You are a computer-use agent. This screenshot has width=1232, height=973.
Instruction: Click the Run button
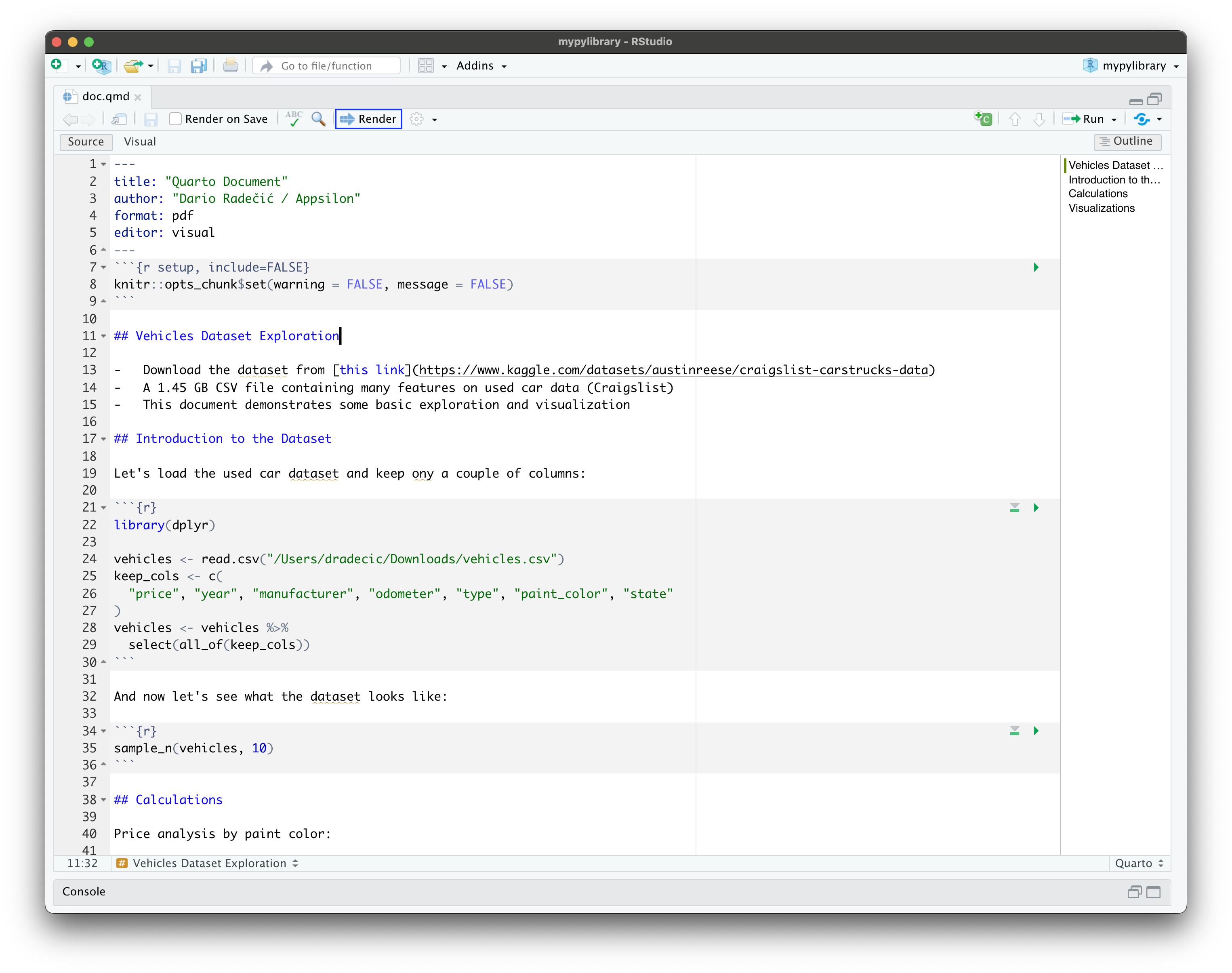pos(1083,119)
